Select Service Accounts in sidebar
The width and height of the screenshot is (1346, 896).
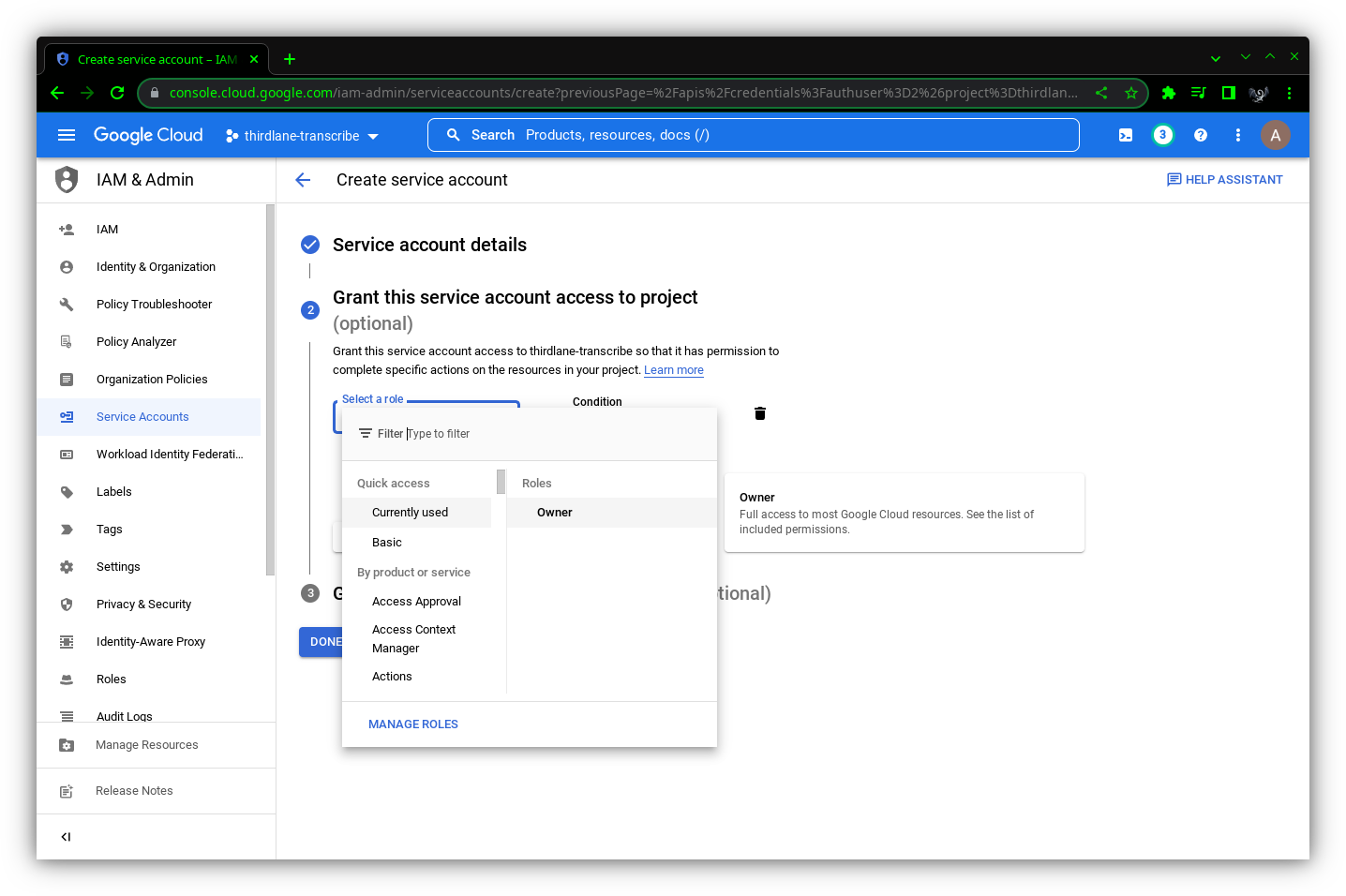(149, 417)
